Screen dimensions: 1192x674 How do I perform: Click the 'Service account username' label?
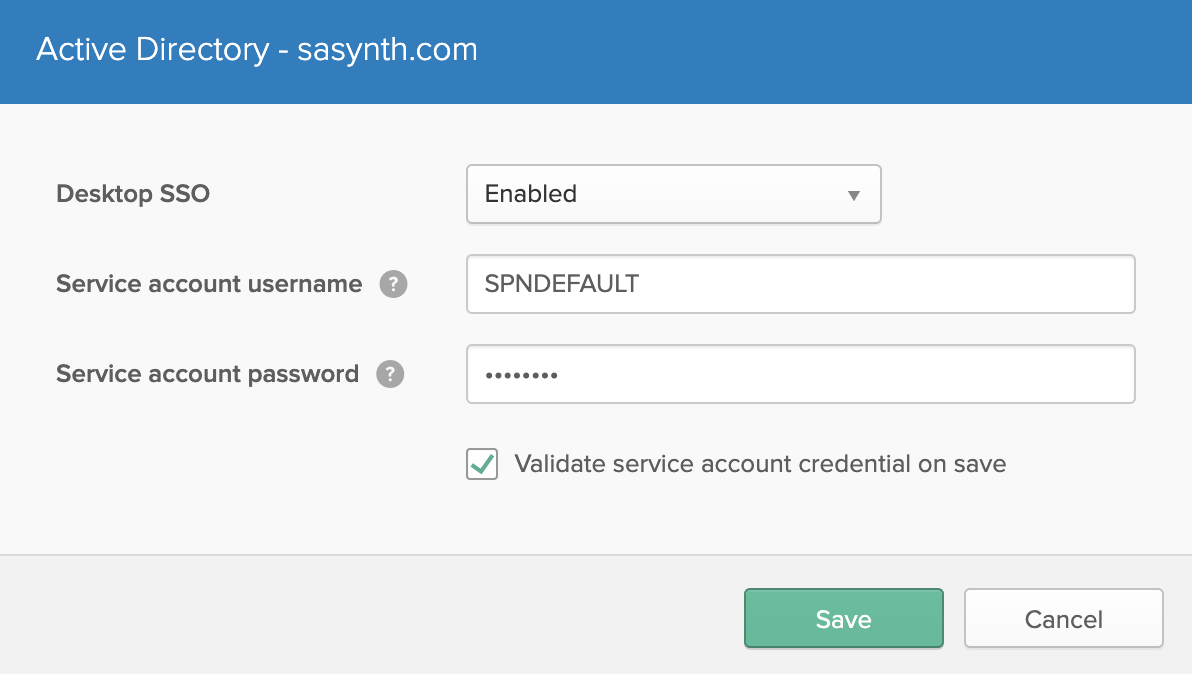(x=209, y=284)
